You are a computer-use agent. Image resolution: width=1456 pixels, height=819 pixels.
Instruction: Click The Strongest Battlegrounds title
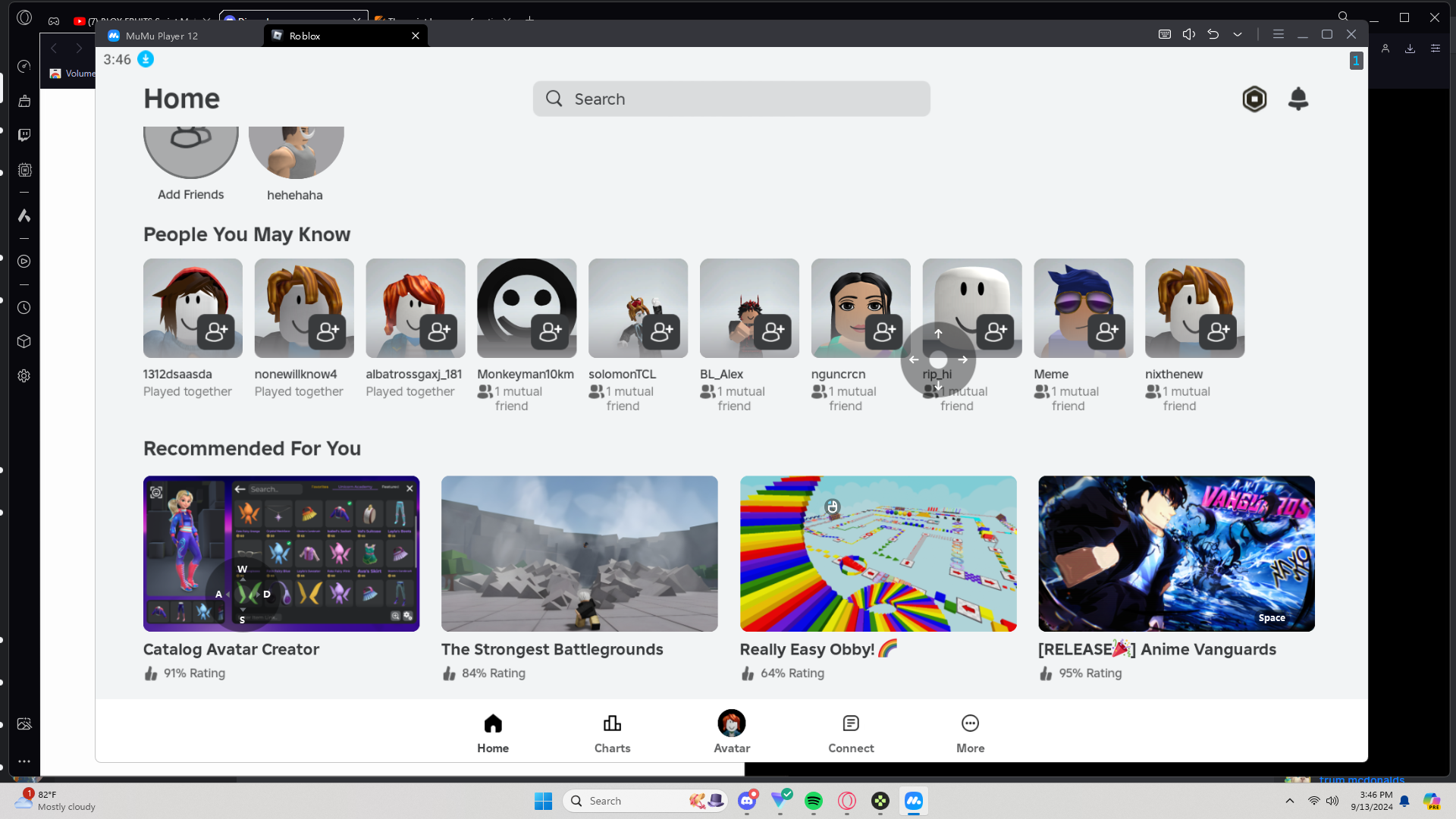(x=552, y=649)
